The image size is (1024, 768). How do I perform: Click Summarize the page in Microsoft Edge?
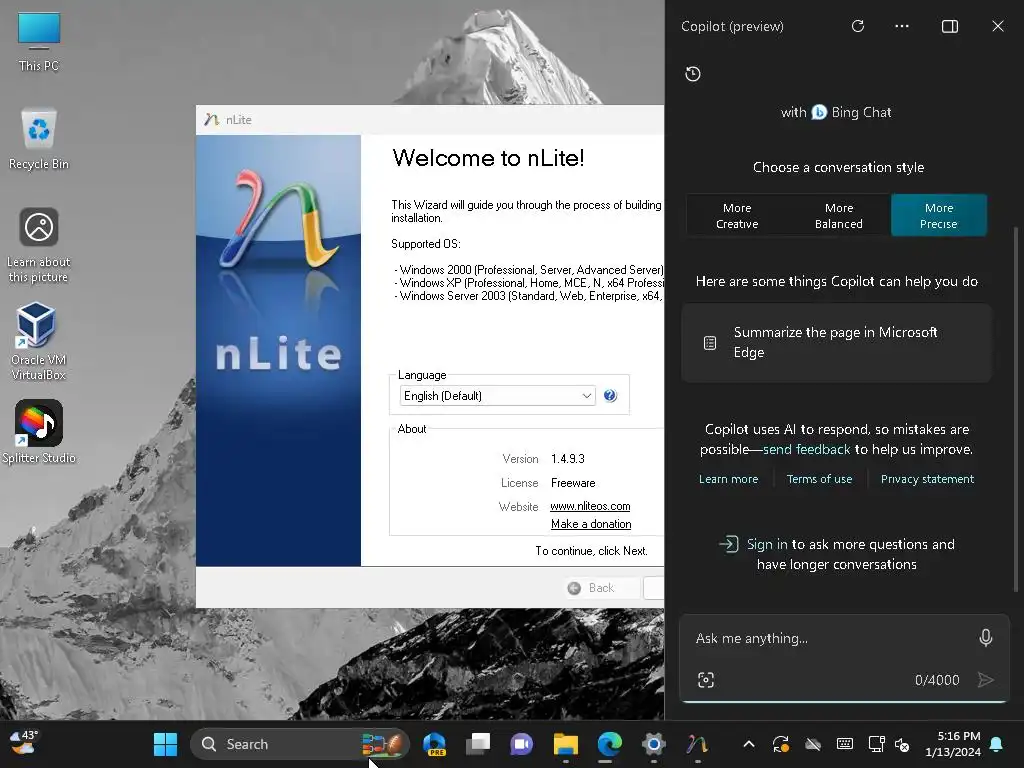(x=837, y=342)
